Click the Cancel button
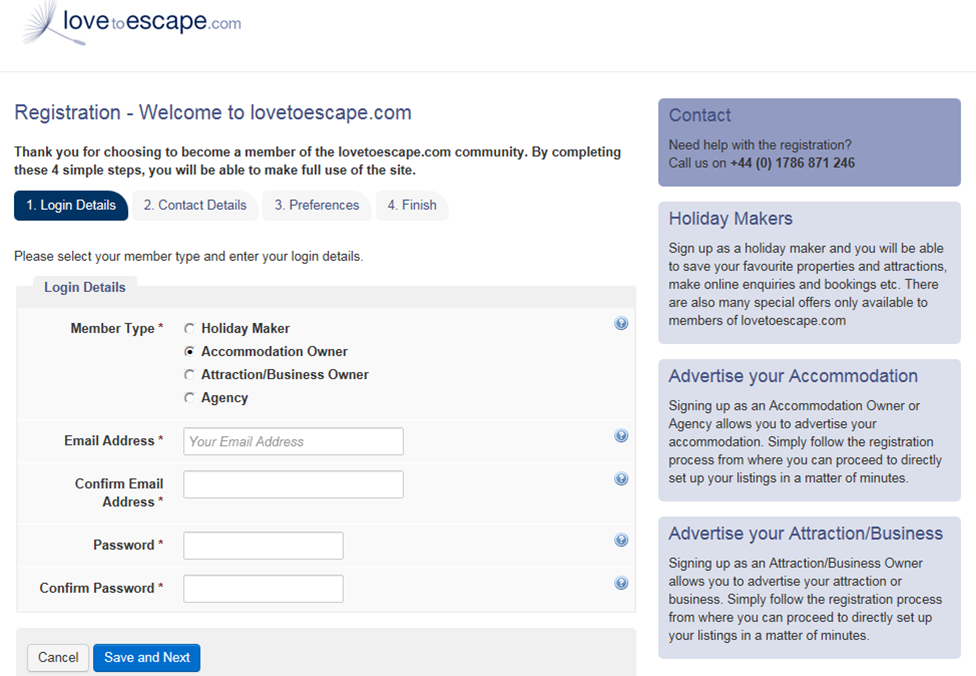Image resolution: width=976 pixels, height=676 pixels. (58, 657)
